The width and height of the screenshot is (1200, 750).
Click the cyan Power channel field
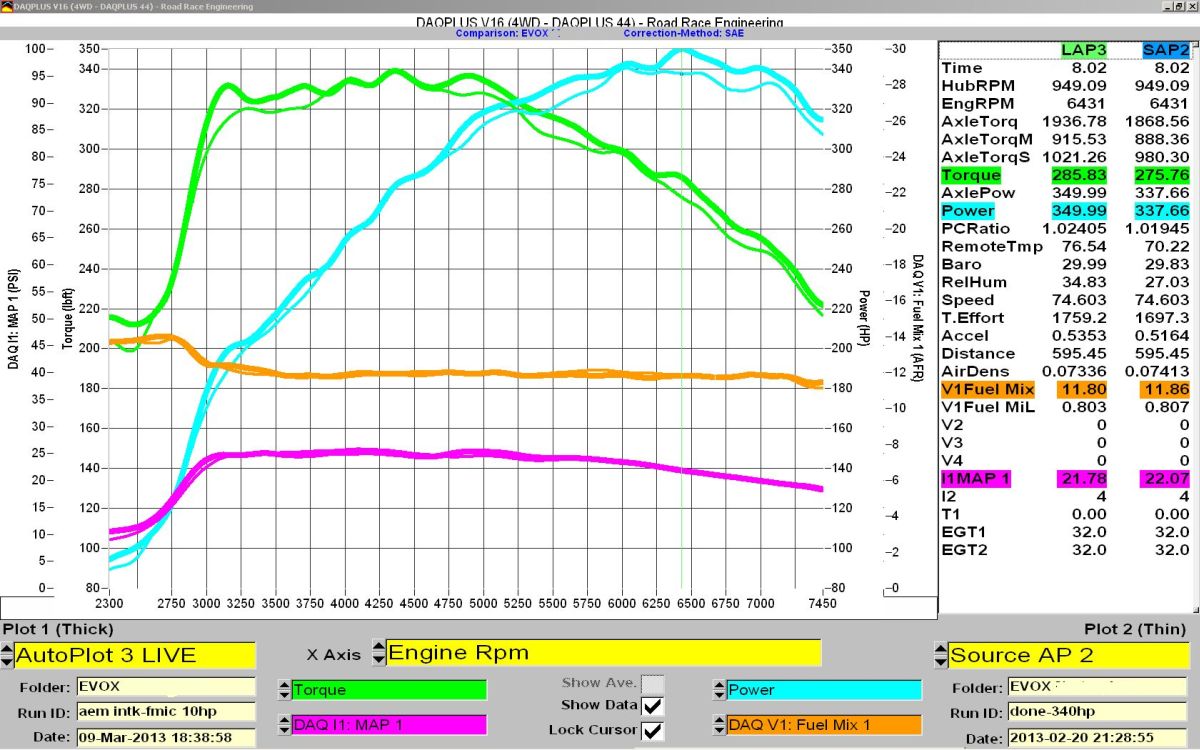pos(823,690)
